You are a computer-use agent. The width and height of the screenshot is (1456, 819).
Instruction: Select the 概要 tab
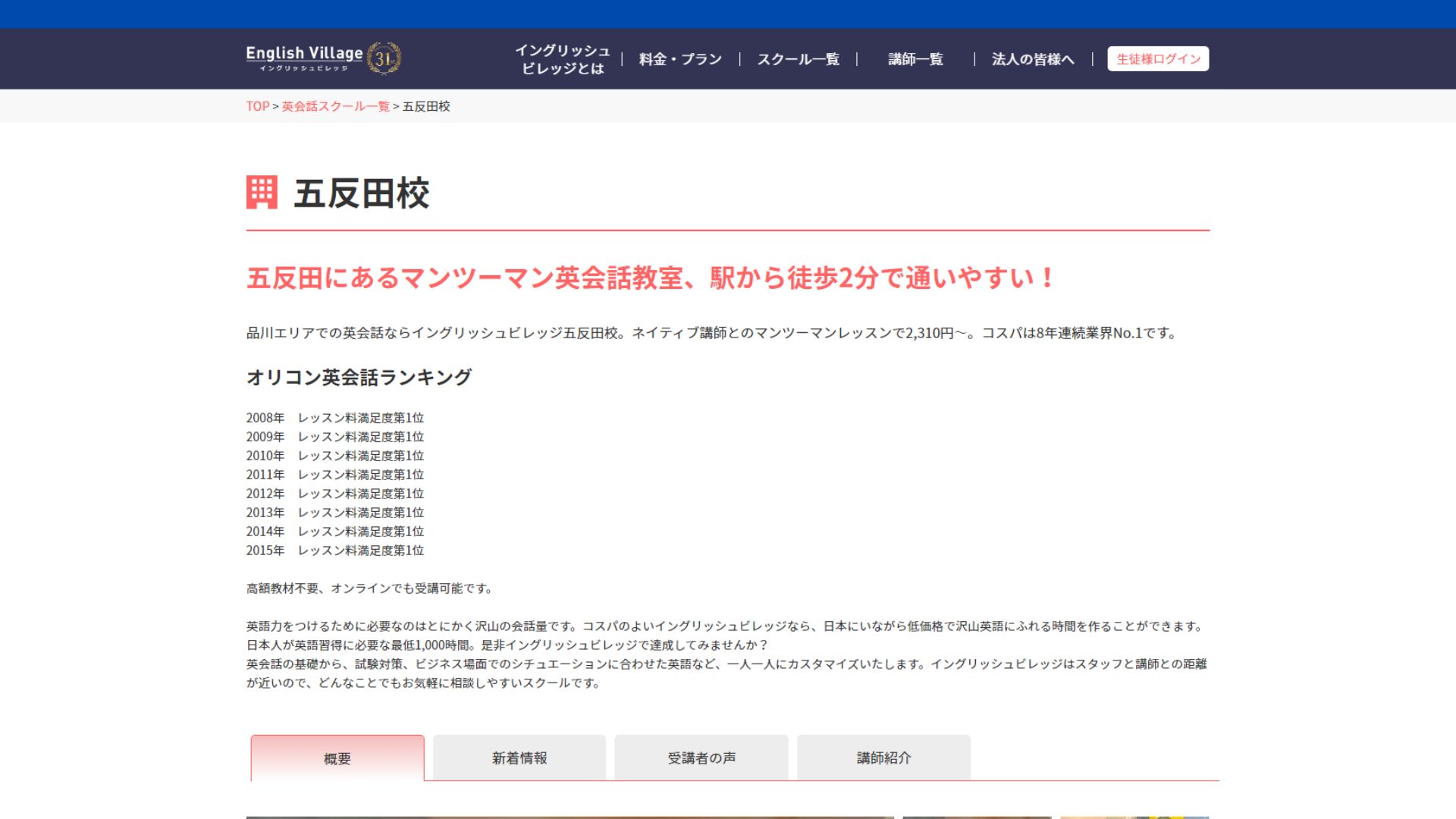(337, 758)
